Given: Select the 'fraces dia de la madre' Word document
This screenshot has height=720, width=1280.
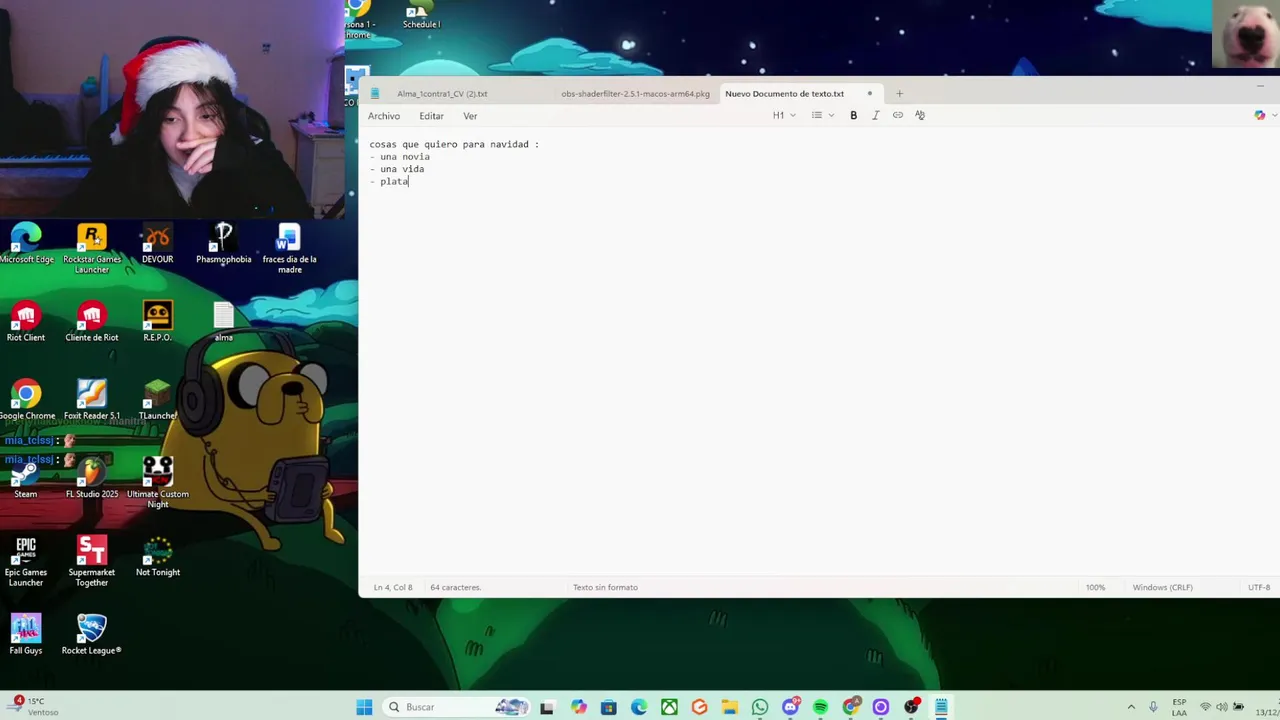Looking at the screenshot, I should click(289, 248).
